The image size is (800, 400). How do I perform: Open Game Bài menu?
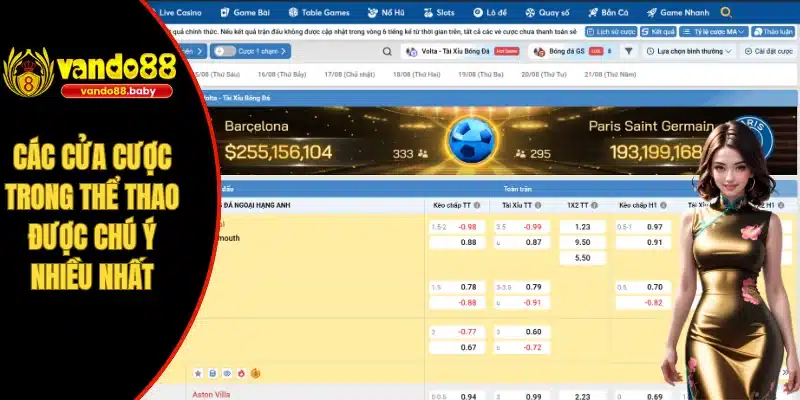pyautogui.click(x=245, y=13)
